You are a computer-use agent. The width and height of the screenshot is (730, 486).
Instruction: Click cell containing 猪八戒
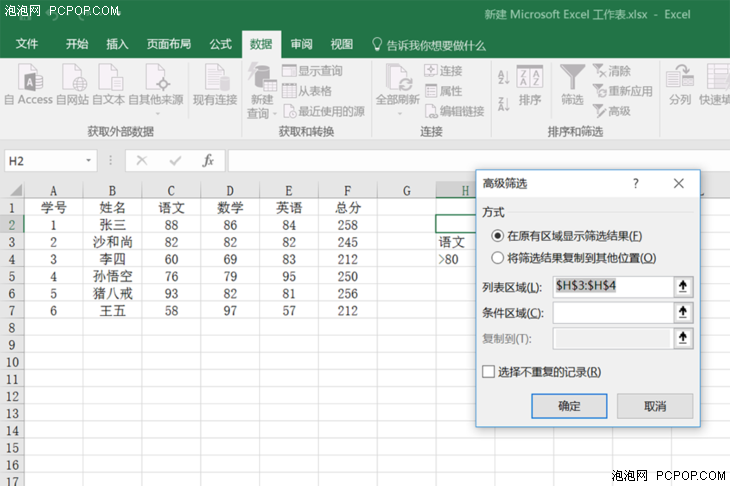coord(112,293)
